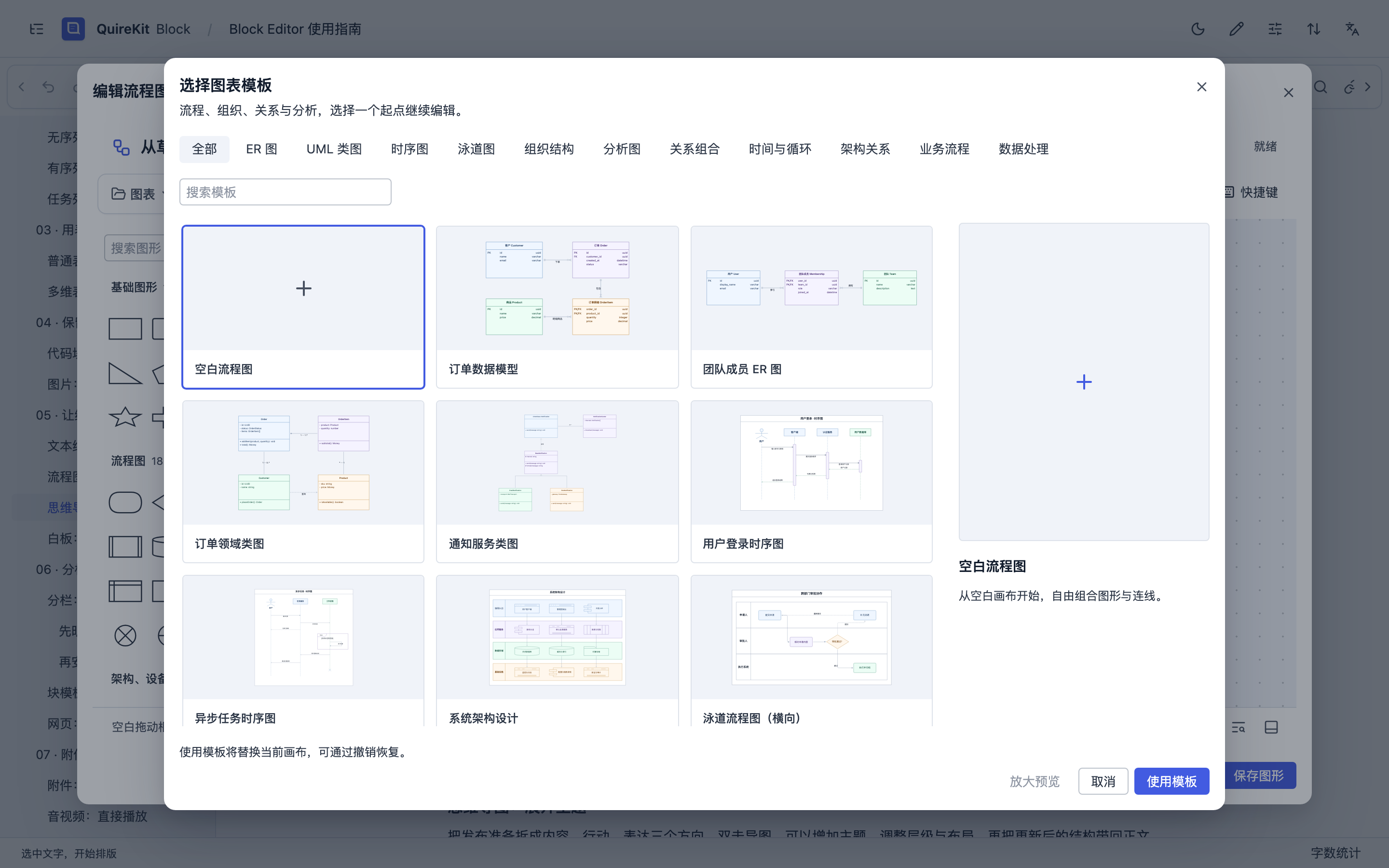Open the 时序图 tab
This screenshot has height=868, width=1389.
click(x=409, y=149)
